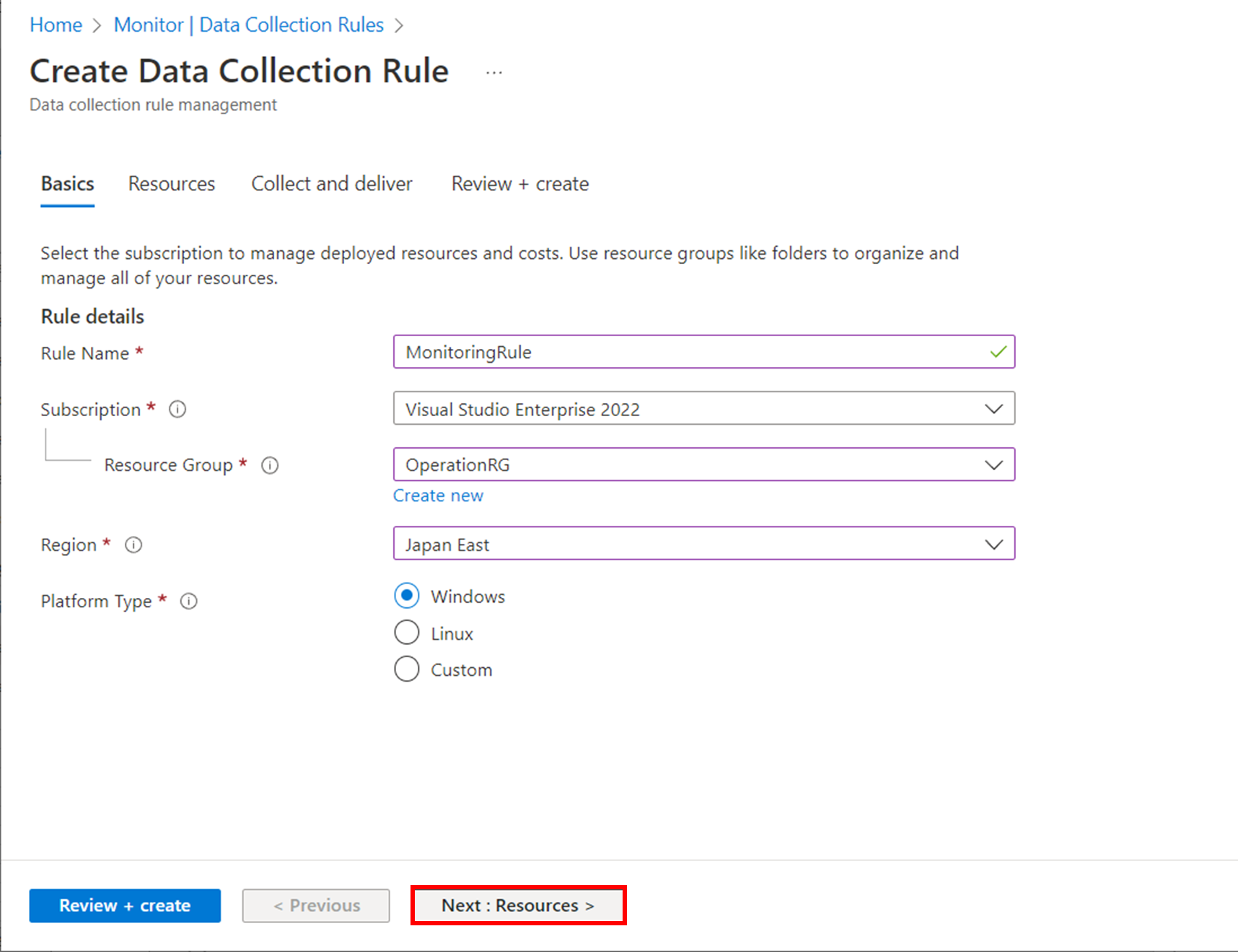
Task: Open the Collect and deliver tab
Action: click(332, 184)
